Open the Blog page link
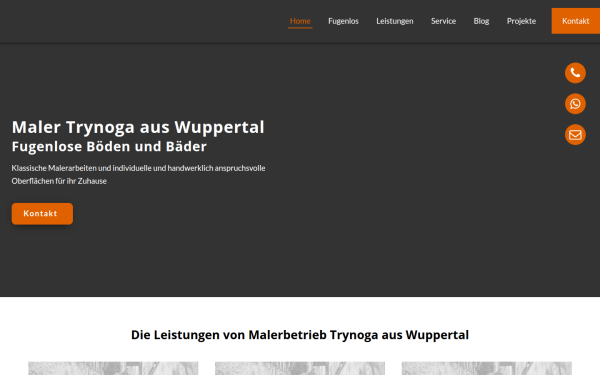 pos(481,21)
